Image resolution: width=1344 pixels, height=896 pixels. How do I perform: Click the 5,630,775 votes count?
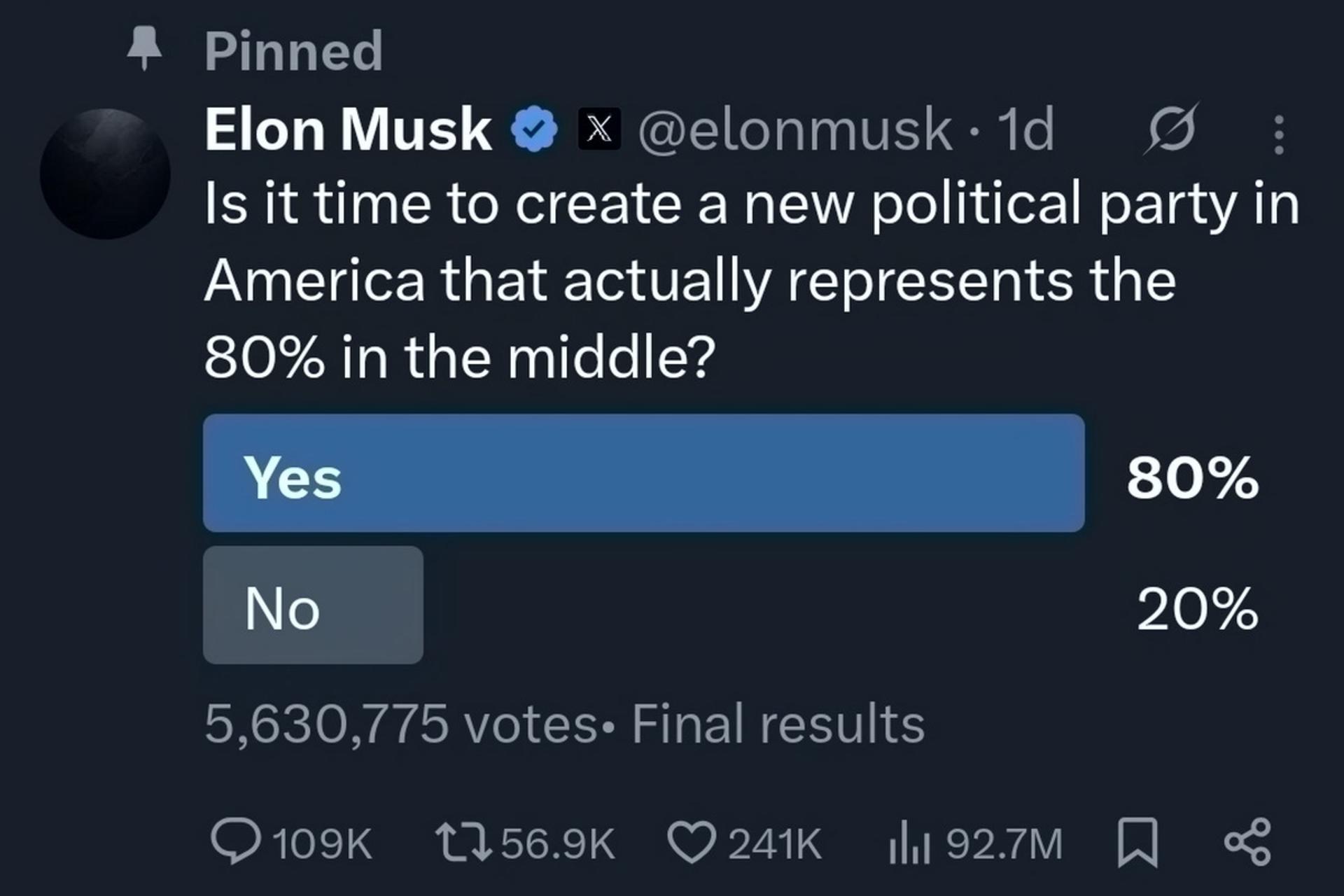click(401, 724)
